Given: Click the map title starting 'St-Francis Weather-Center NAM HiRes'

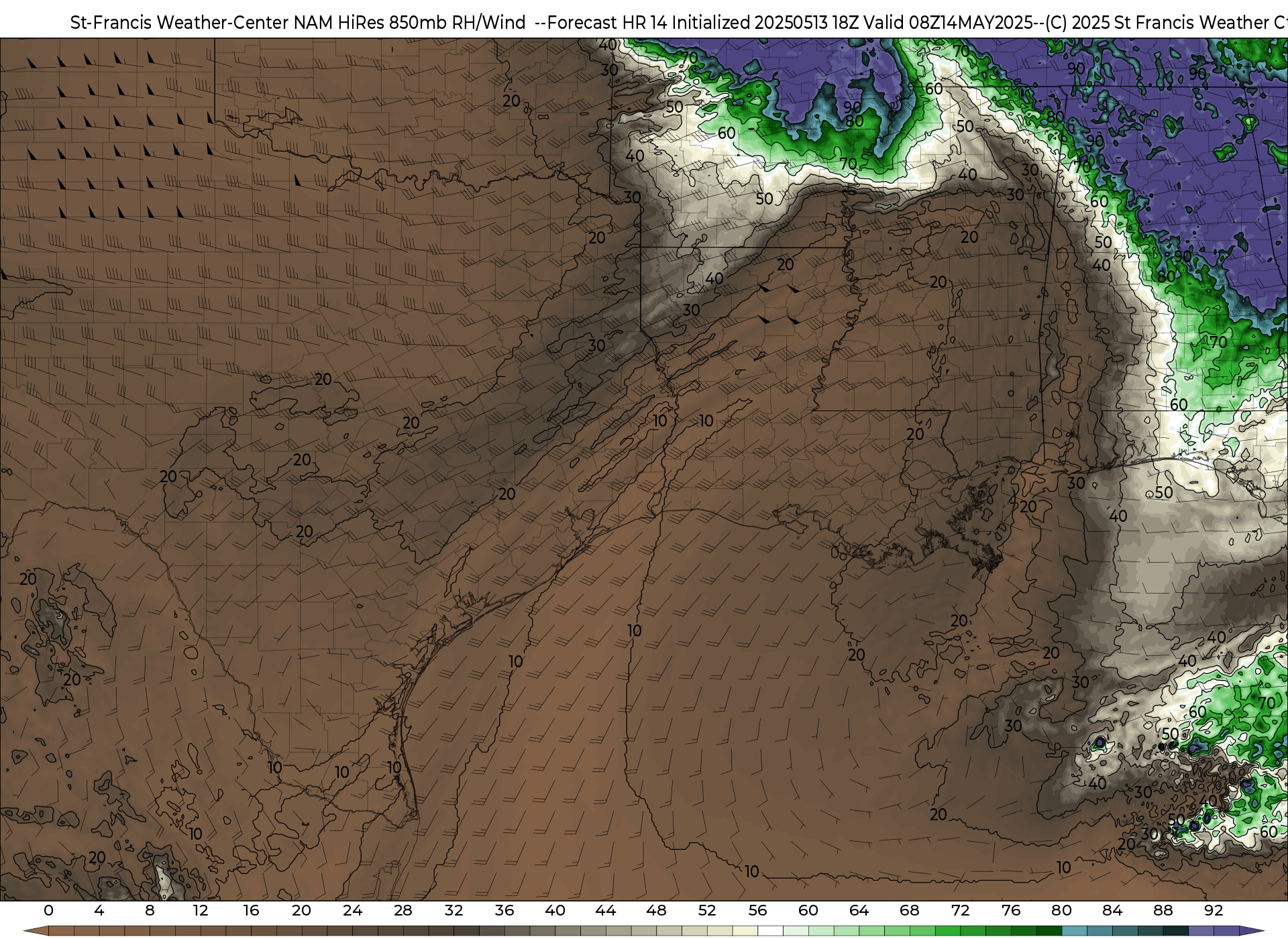Looking at the screenshot, I should tap(679, 22).
